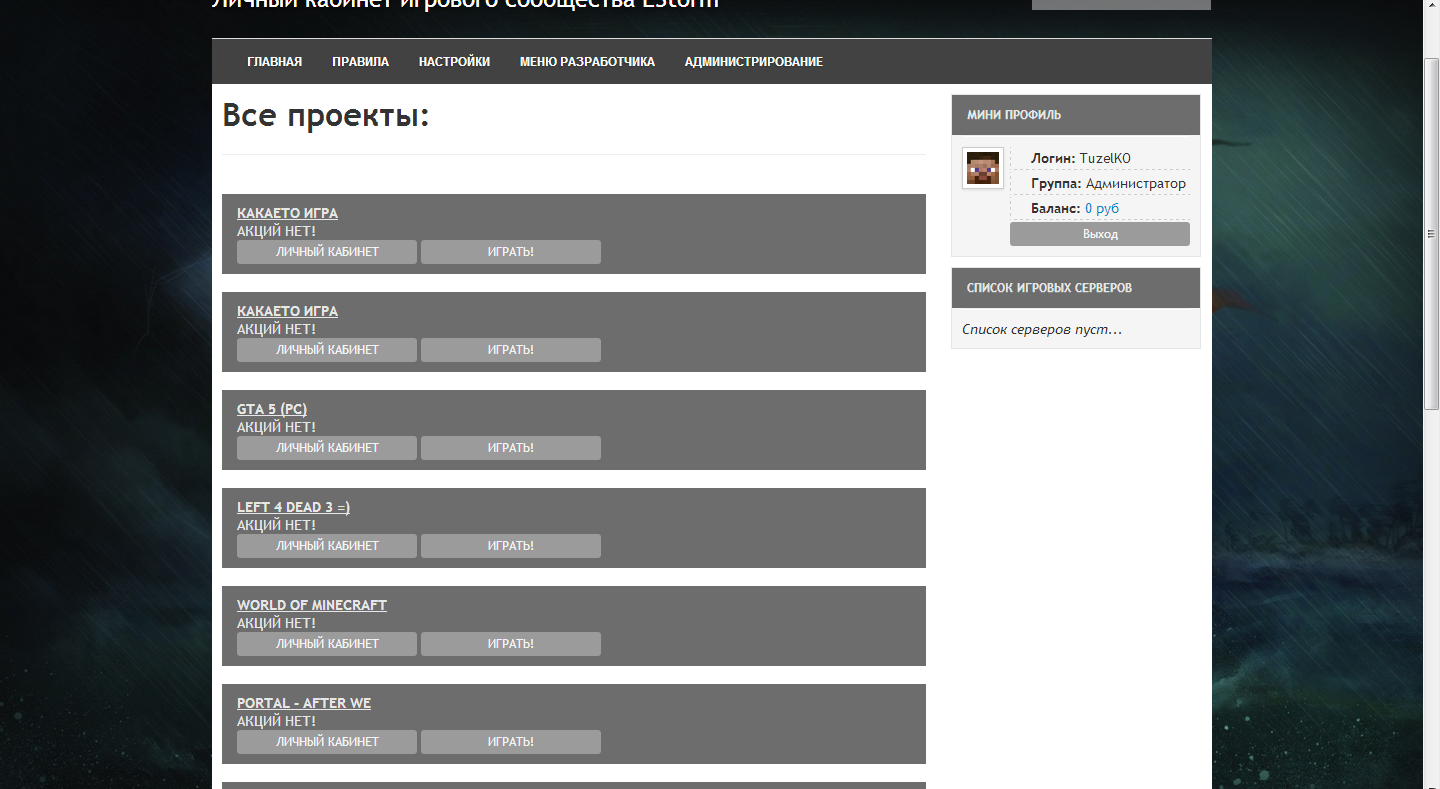1440x789 pixels.
Task: Select АДМИНИСТРИРОВАНИЕ in the top menu
Action: click(754, 62)
